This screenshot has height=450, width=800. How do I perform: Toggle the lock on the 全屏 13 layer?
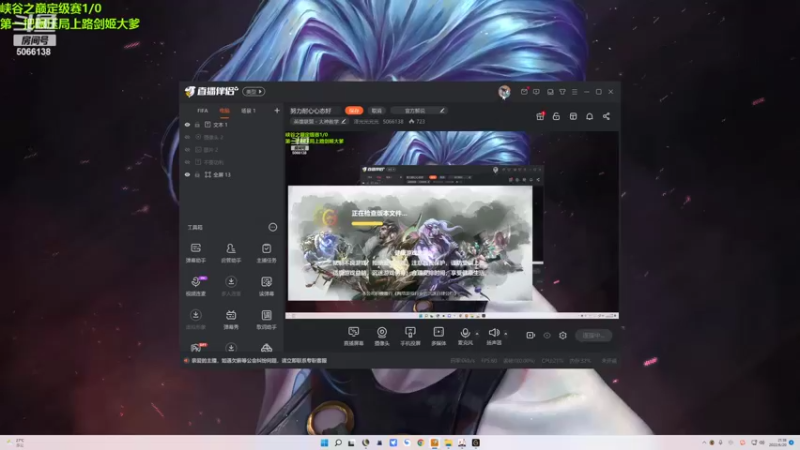197,174
